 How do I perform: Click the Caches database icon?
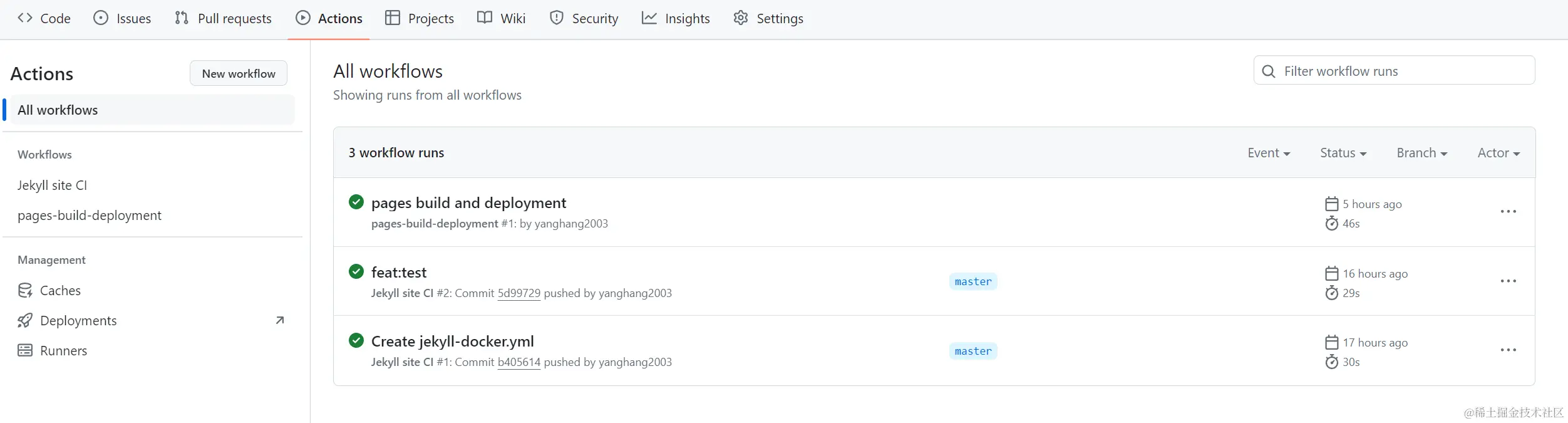click(25, 290)
